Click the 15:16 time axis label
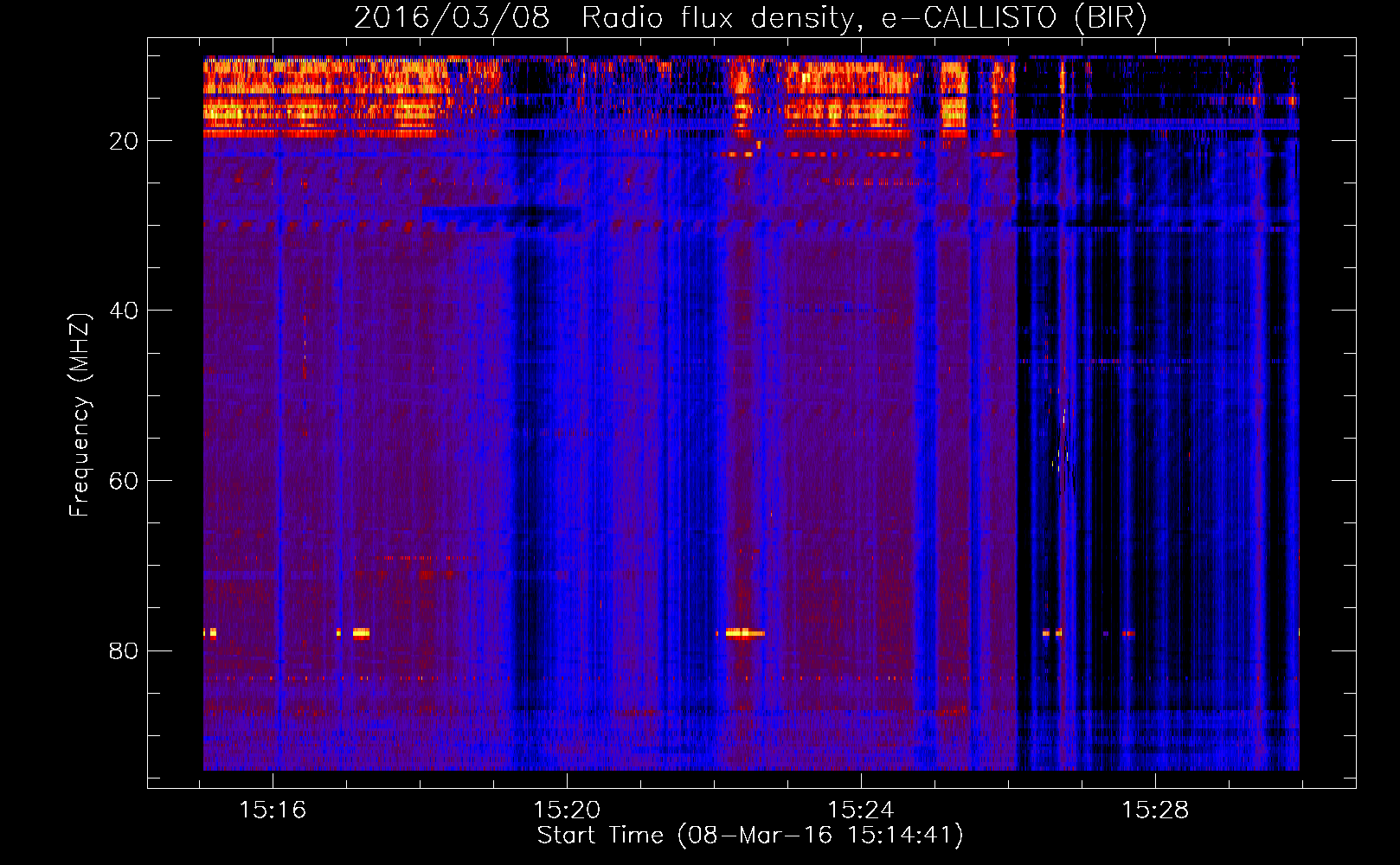 click(273, 810)
